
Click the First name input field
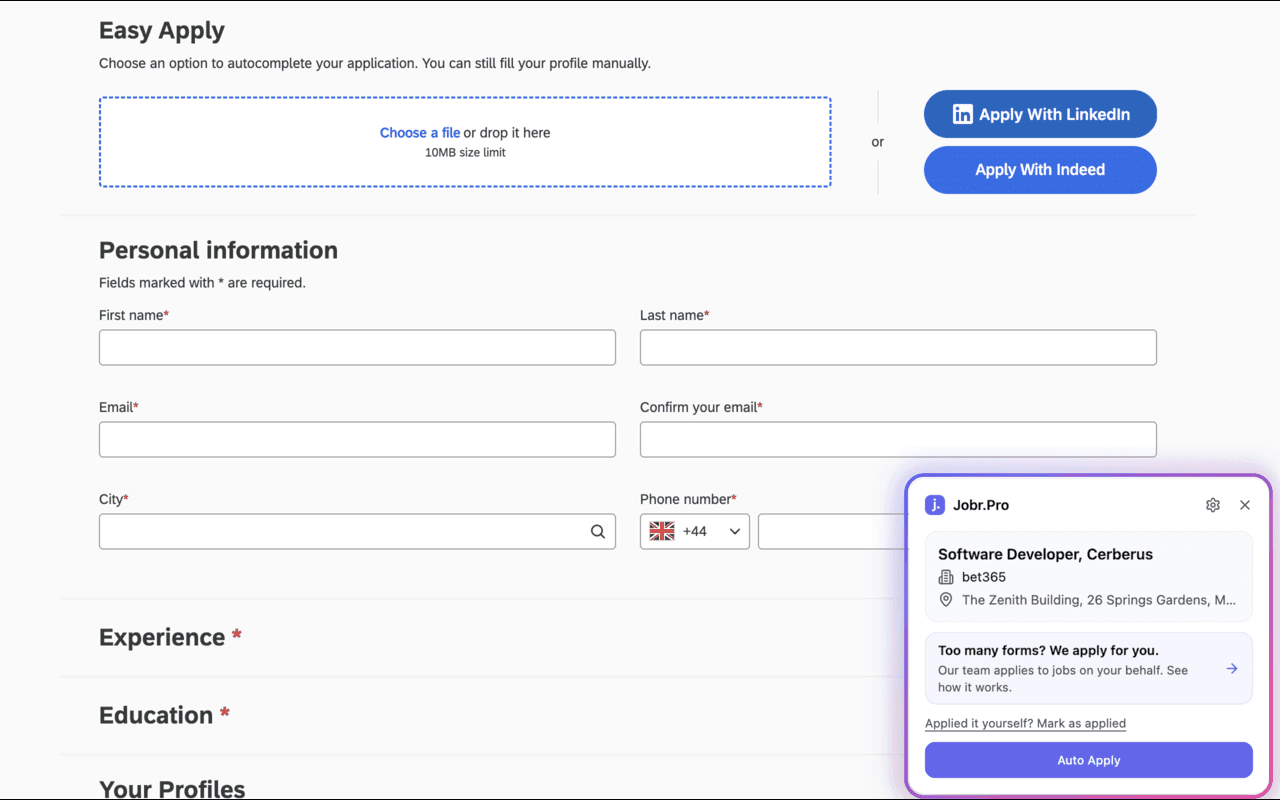(x=357, y=347)
